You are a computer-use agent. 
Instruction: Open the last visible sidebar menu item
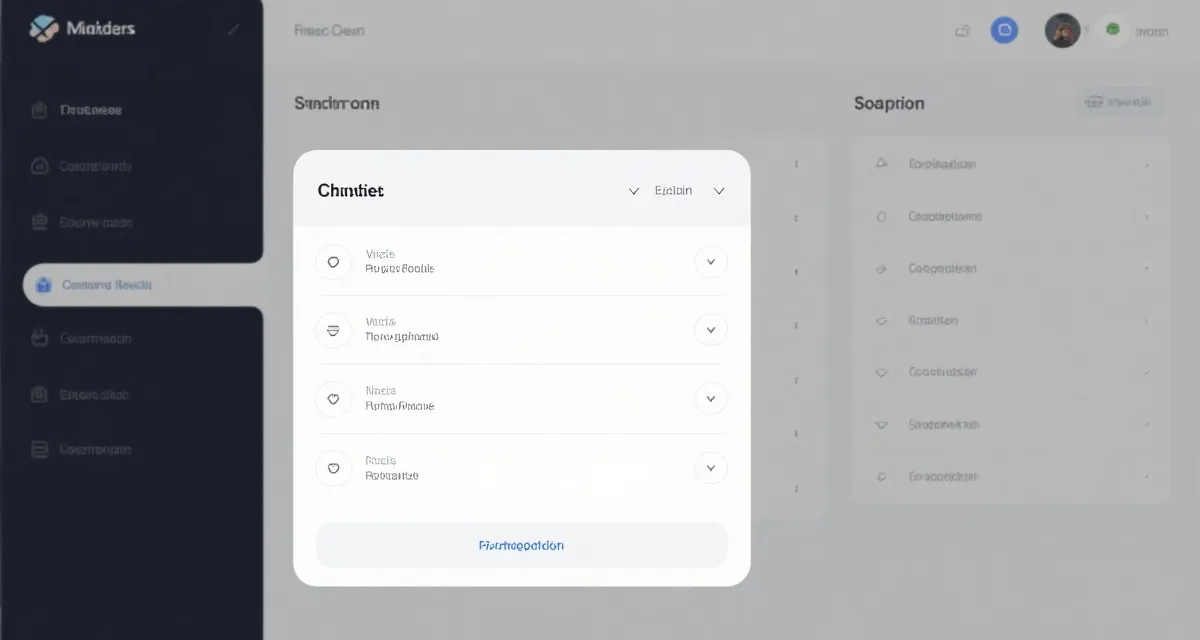click(94, 450)
